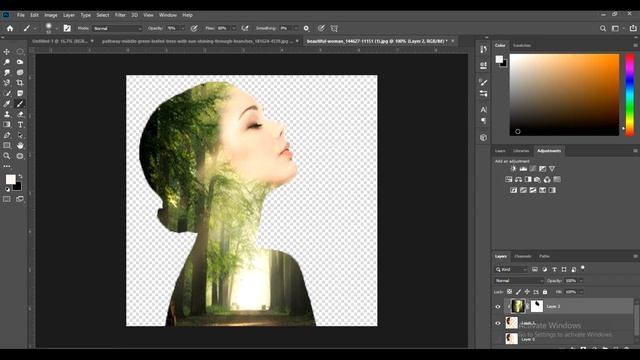
Task: Select the Hand tool
Action: tap(20, 146)
